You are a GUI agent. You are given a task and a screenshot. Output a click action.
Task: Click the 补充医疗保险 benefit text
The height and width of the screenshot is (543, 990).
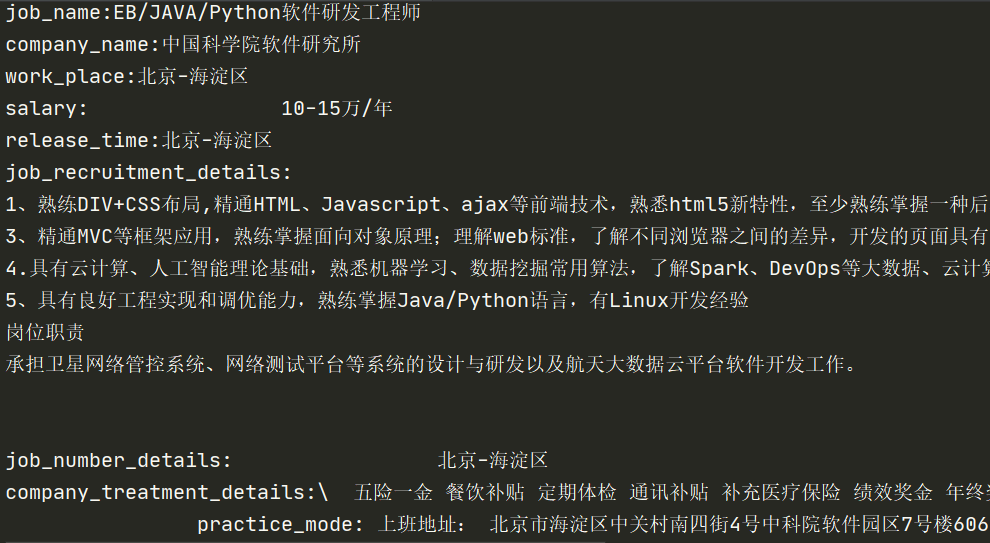pyautogui.click(x=781, y=492)
